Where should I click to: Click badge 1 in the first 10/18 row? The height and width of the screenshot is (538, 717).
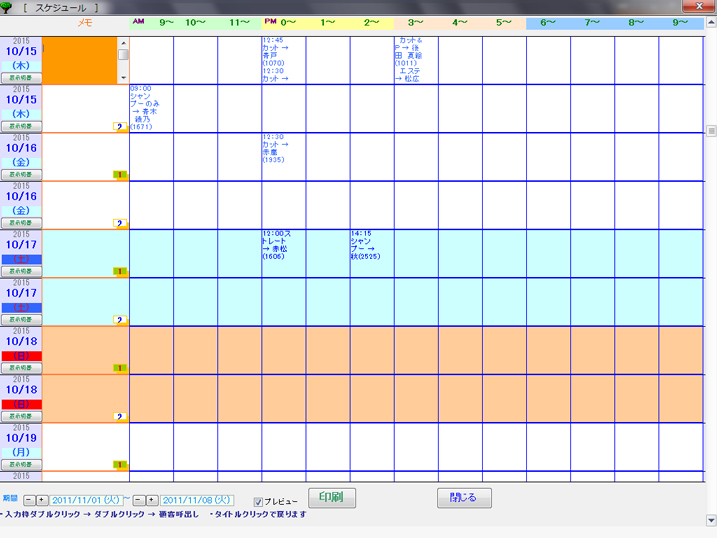coord(120,368)
